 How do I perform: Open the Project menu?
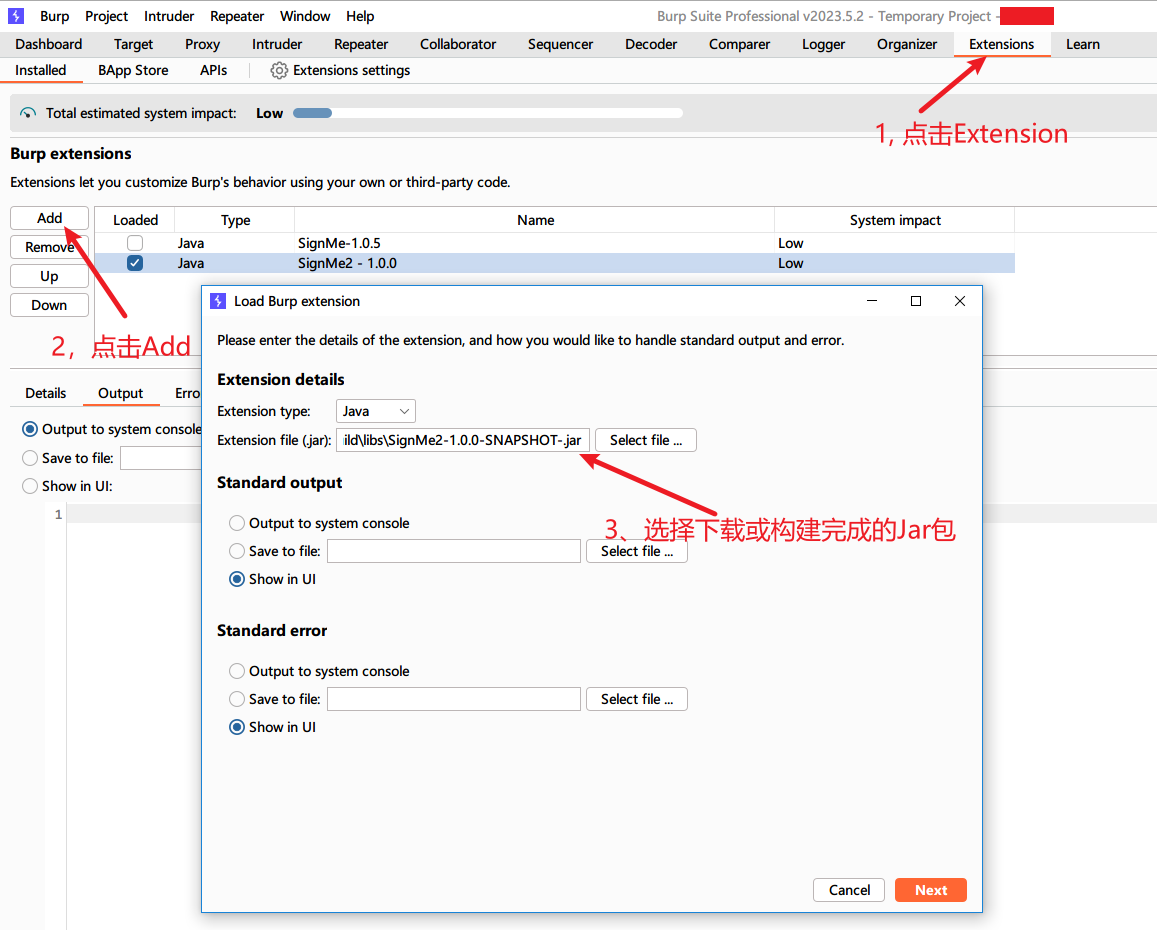pos(106,16)
